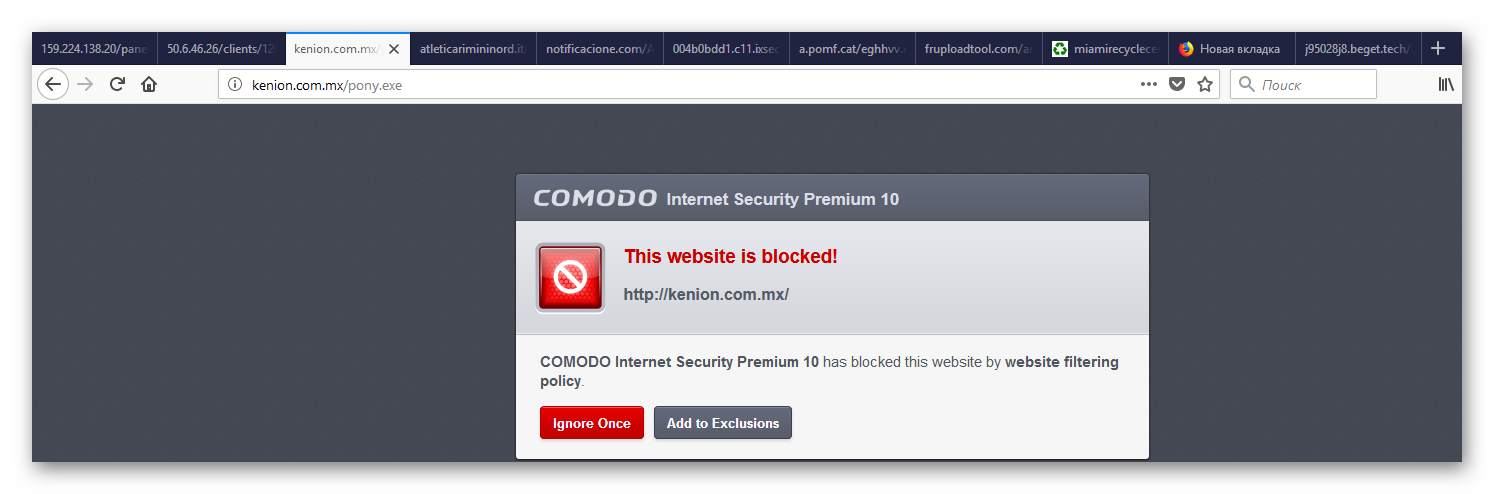Select the Новая вкладка tab

tap(1230, 49)
